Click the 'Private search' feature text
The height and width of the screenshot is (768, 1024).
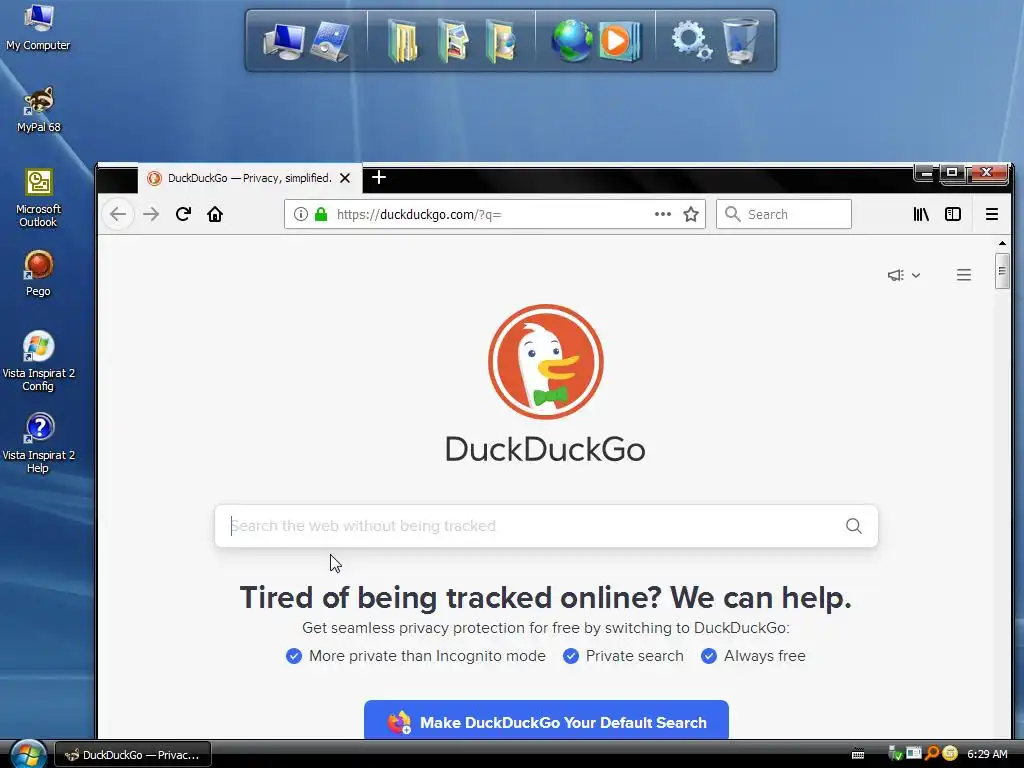click(x=635, y=656)
